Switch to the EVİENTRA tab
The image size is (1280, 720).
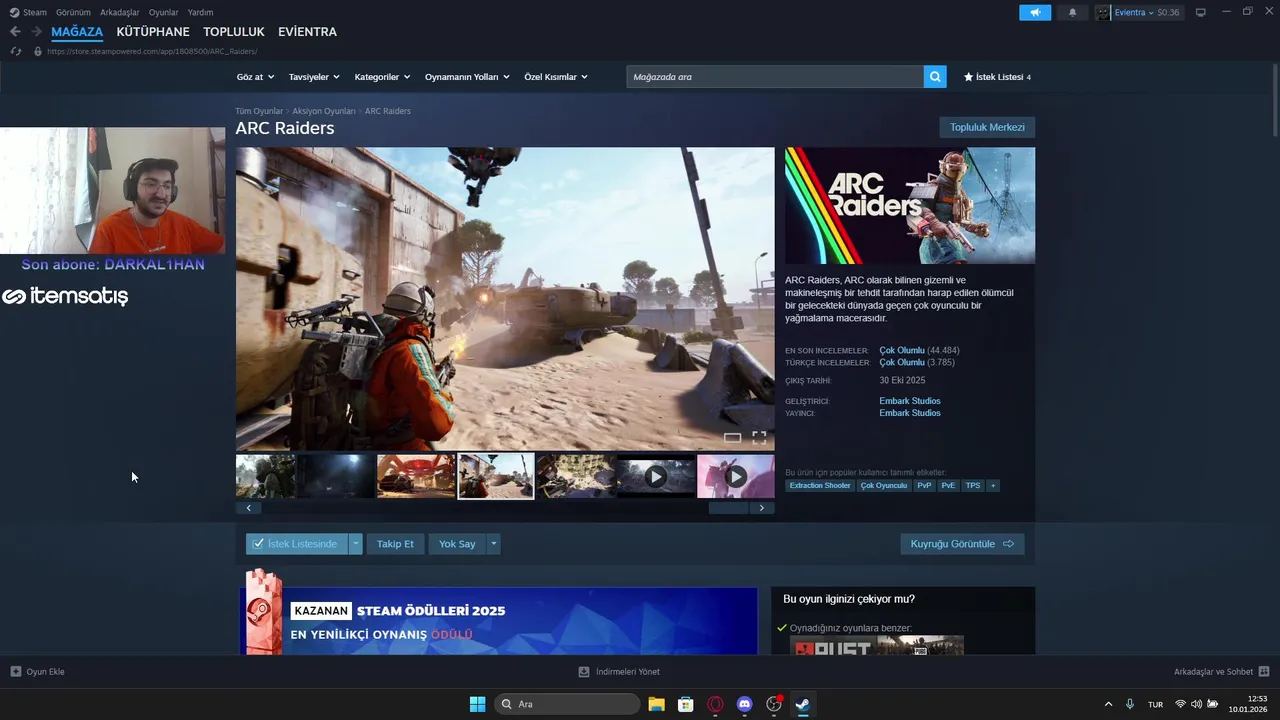(x=307, y=32)
